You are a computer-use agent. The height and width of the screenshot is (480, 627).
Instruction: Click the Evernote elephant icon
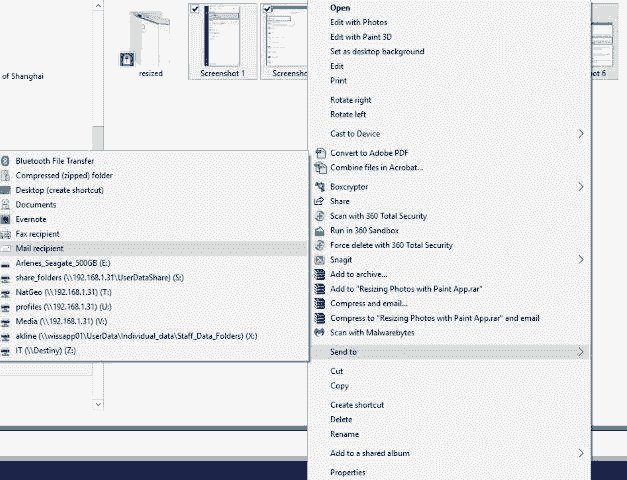pyautogui.click(x=5, y=219)
